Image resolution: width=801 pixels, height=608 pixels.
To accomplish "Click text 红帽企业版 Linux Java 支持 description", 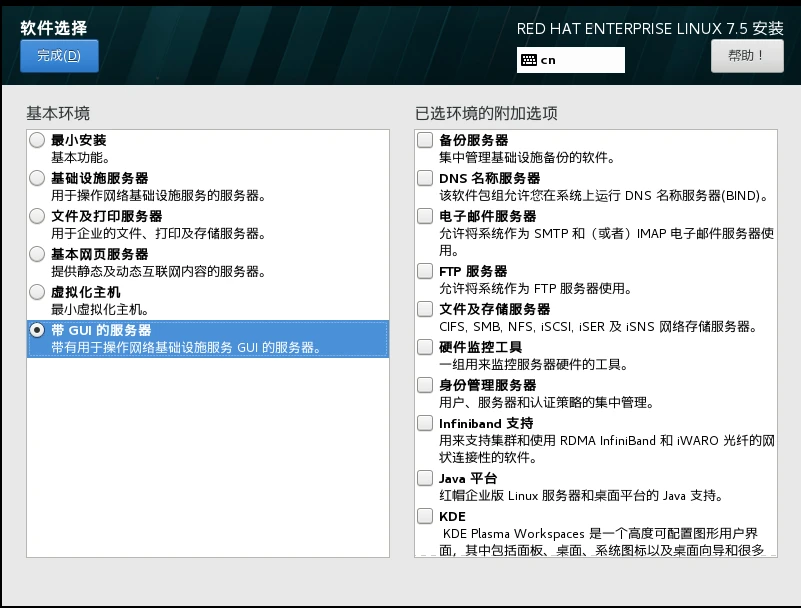I will (x=581, y=496).
